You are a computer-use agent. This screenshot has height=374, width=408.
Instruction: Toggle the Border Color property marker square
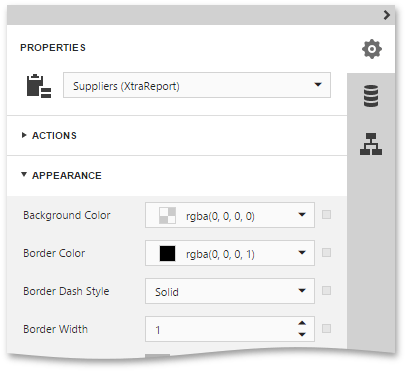[x=326, y=252]
